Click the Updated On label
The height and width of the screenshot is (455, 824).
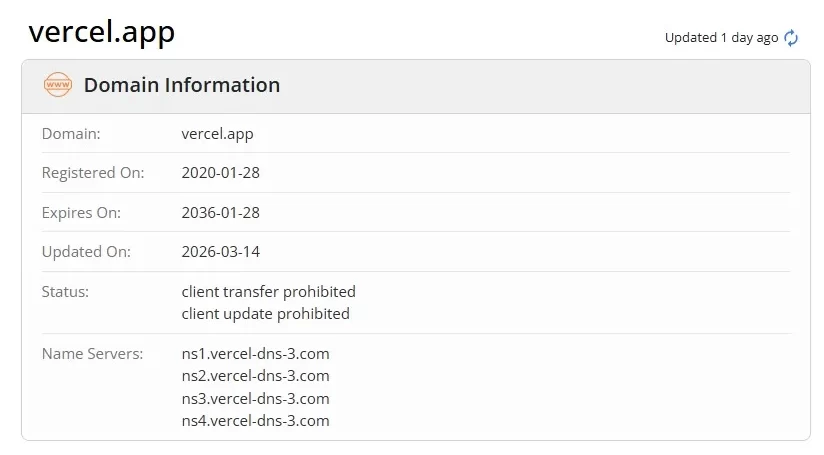[86, 252]
